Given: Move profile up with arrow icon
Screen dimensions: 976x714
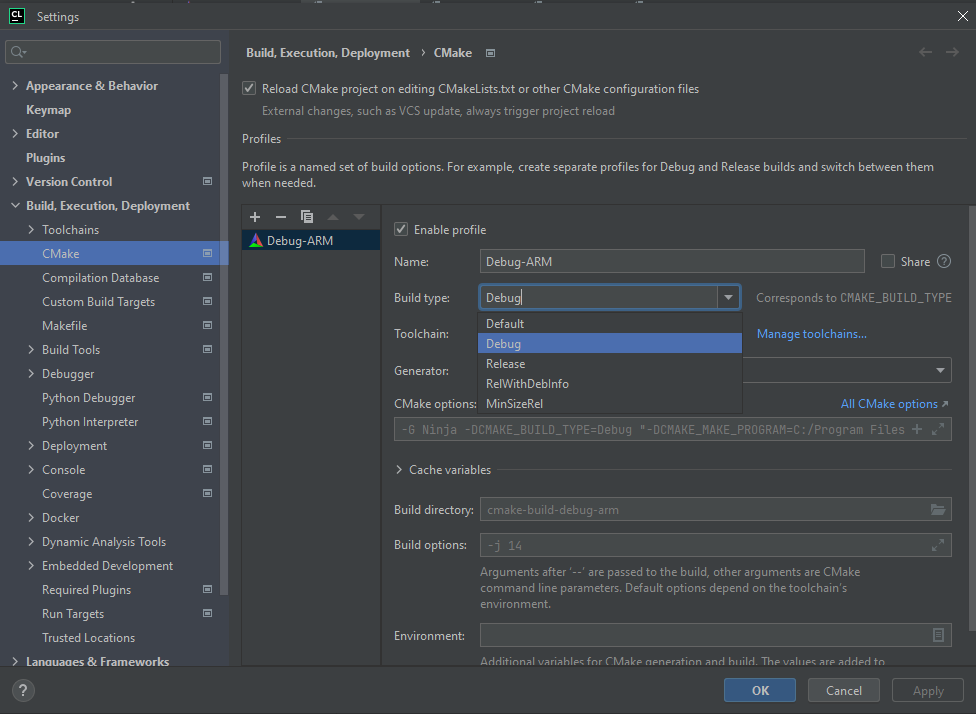Looking at the screenshot, I should click(333, 217).
